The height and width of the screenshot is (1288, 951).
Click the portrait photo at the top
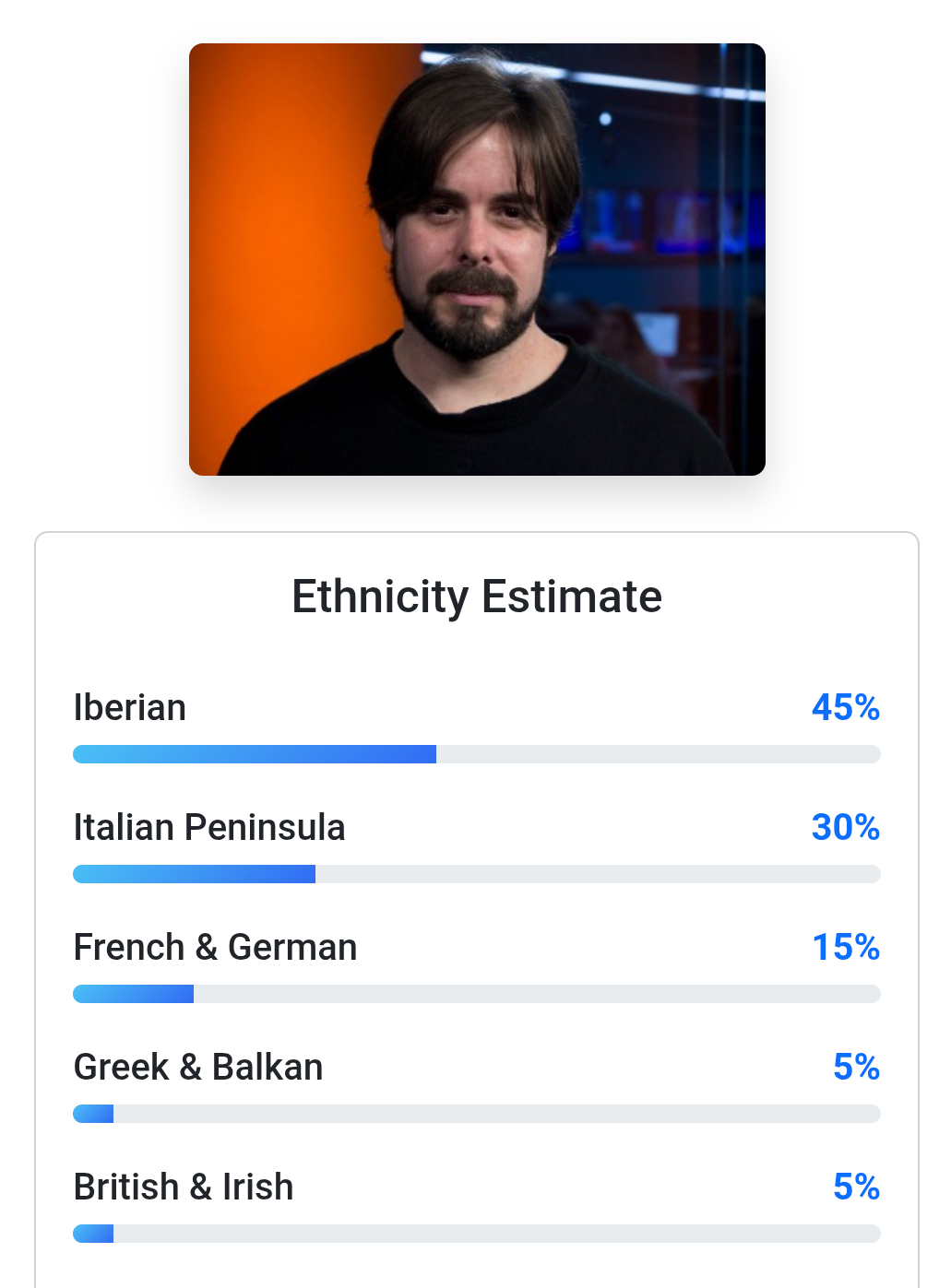click(477, 259)
